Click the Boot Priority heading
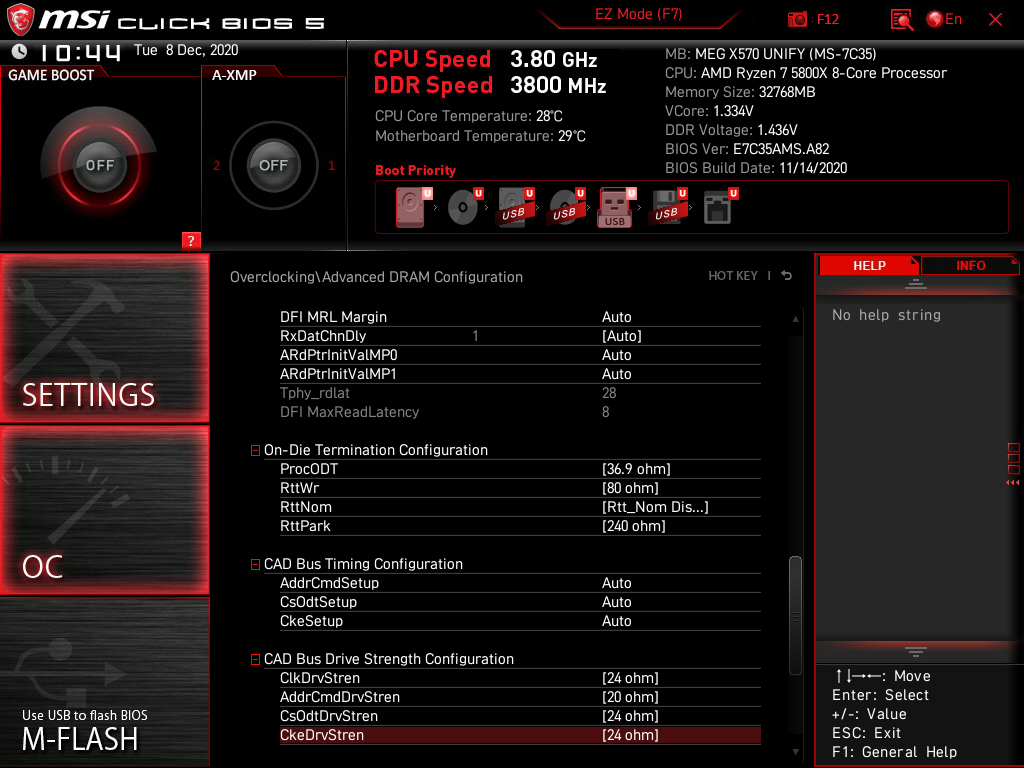 pos(415,170)
